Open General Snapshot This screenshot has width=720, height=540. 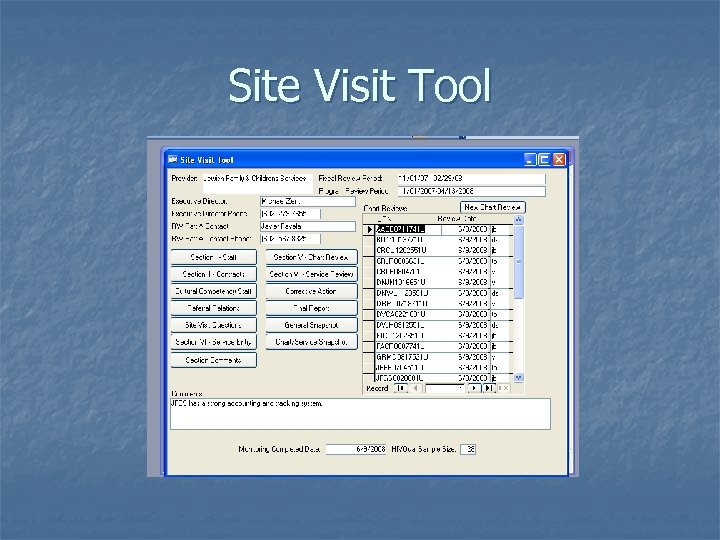311,325
